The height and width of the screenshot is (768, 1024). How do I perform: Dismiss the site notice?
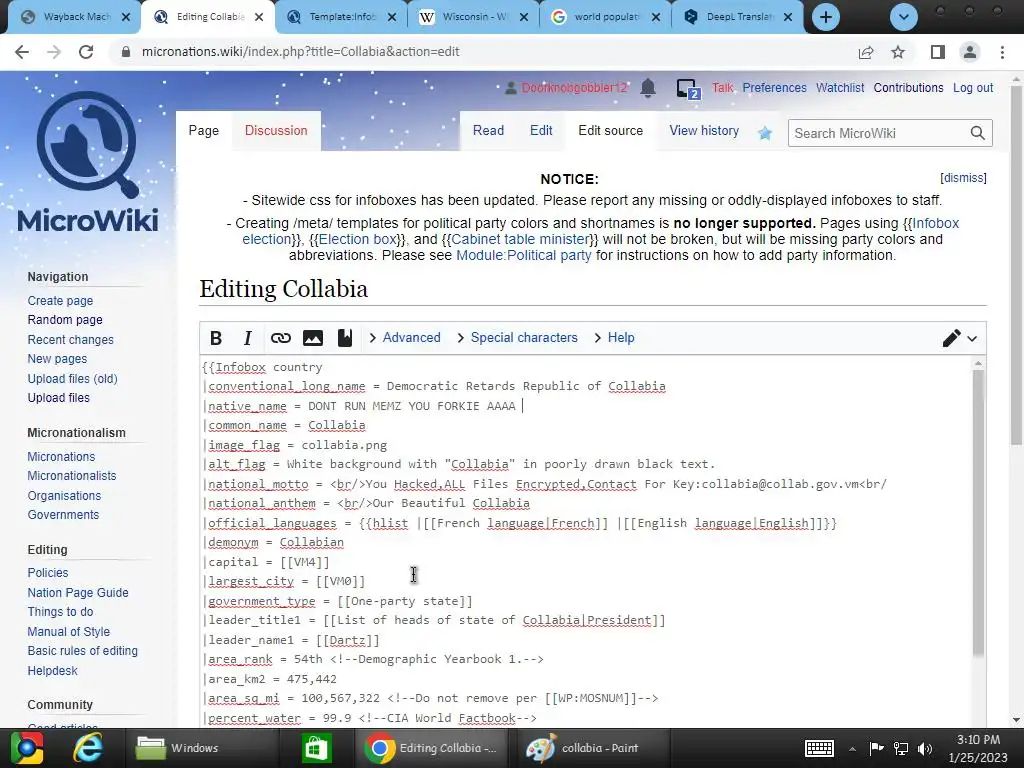[963, 178]
